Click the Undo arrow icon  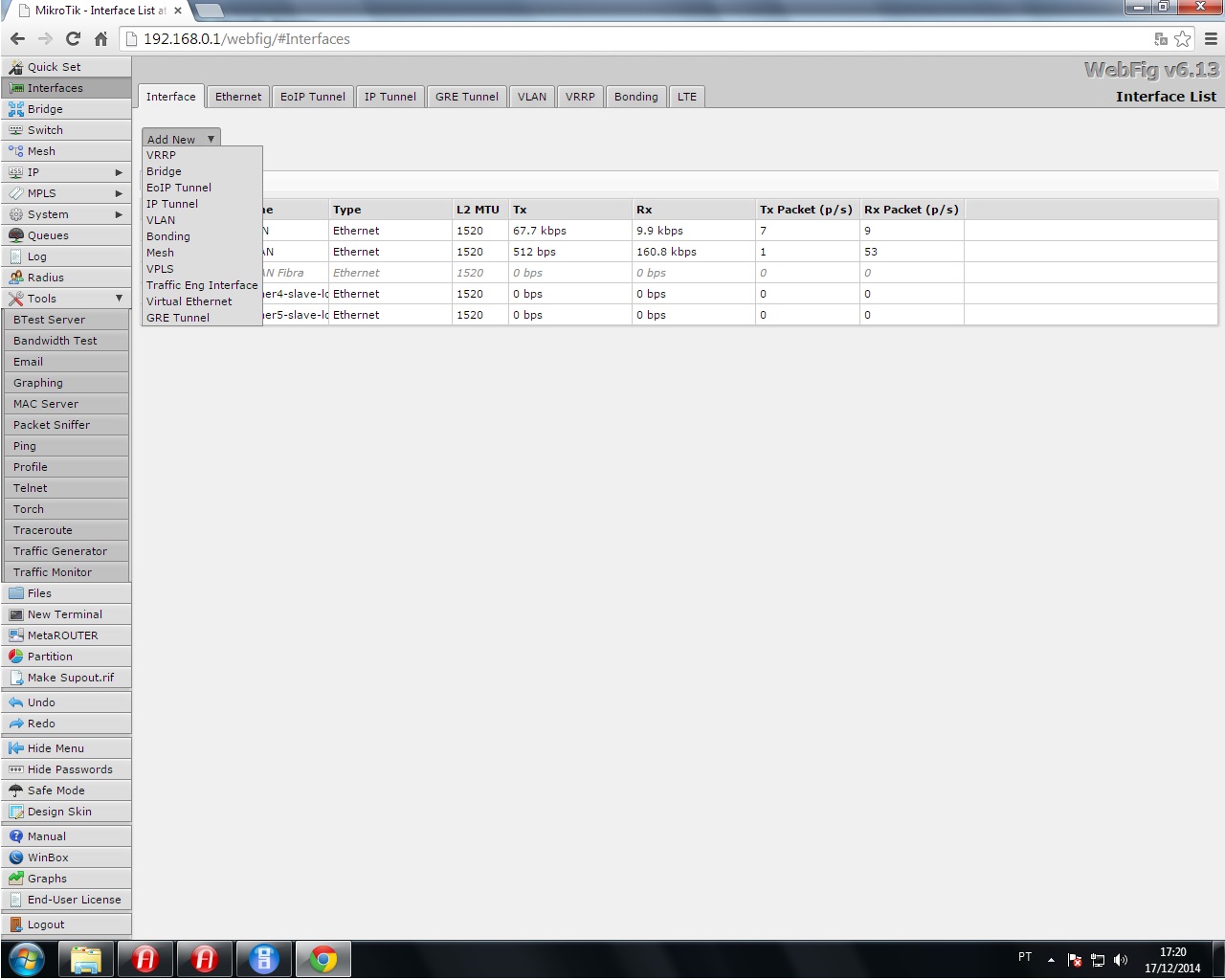point(16,702)
